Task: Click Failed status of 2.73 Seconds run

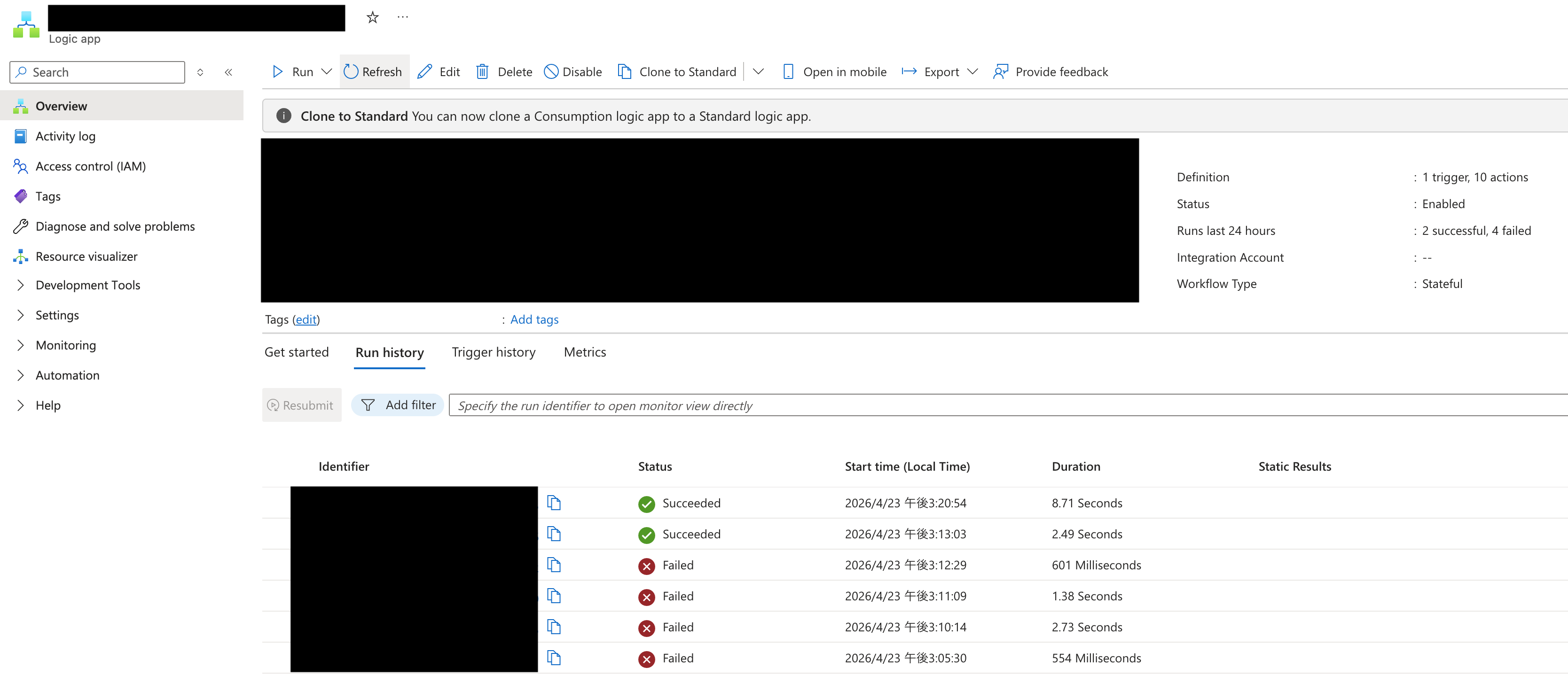Action: coord(666,627)
